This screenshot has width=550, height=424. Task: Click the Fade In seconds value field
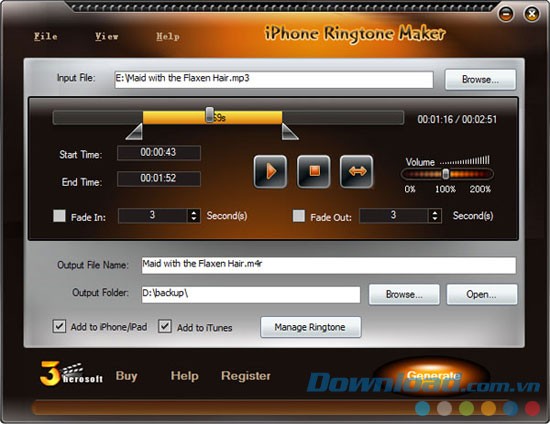pos(153,216)
